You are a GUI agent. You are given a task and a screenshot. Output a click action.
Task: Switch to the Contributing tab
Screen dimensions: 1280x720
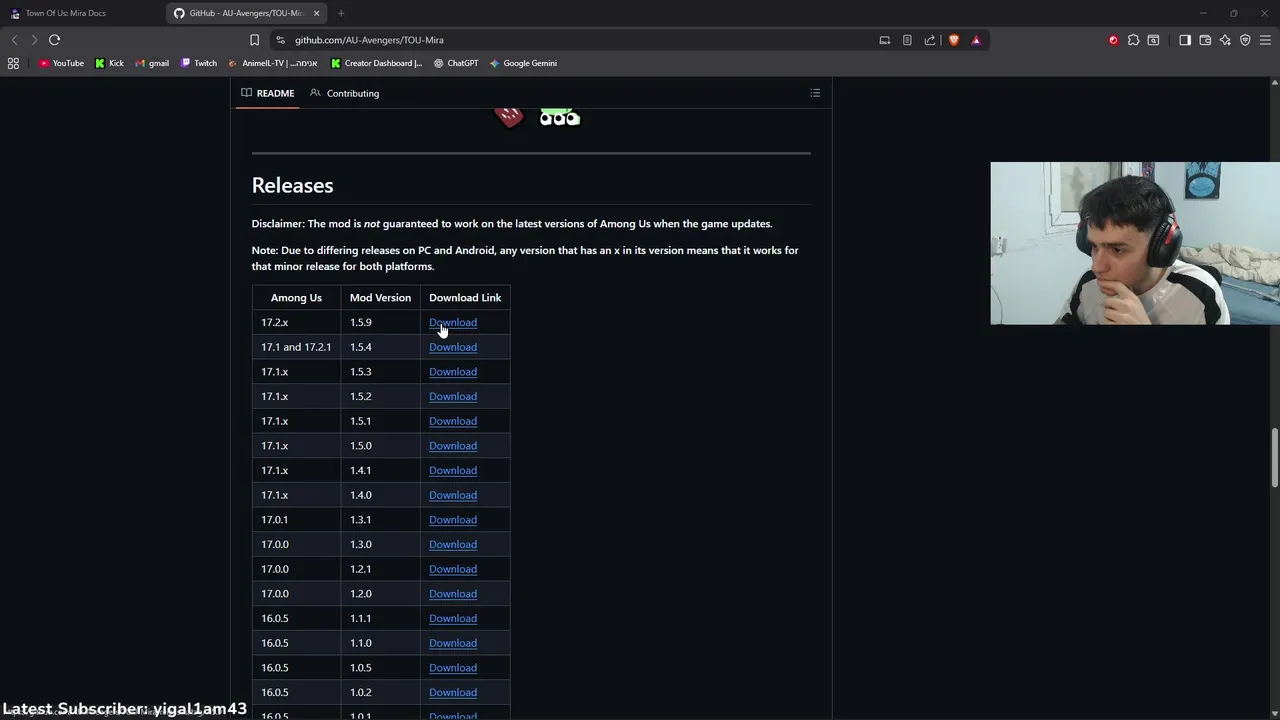point(345,93)
